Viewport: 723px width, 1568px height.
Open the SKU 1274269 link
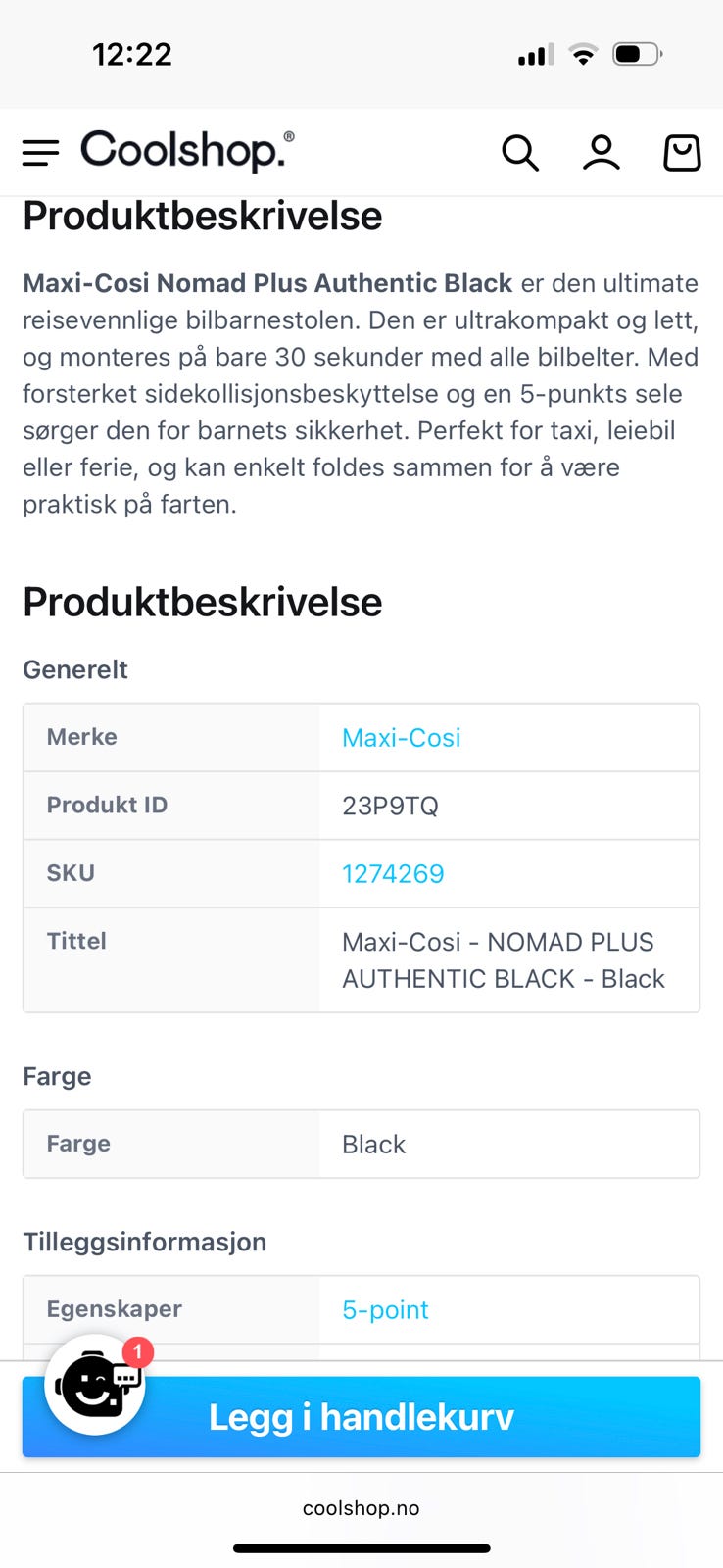point(393,874)
